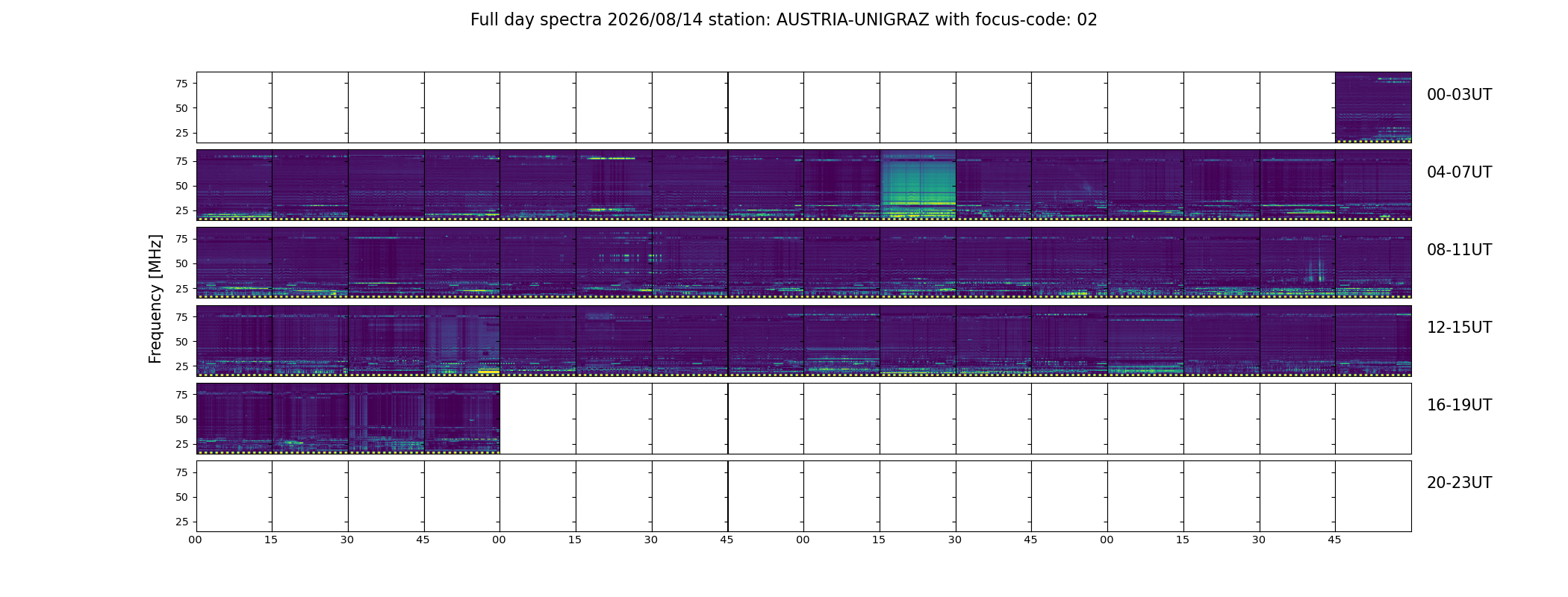This screenshot has height=597, width=1568.
Task: Click the 04-07UT row label
Action: point(1459,172)
